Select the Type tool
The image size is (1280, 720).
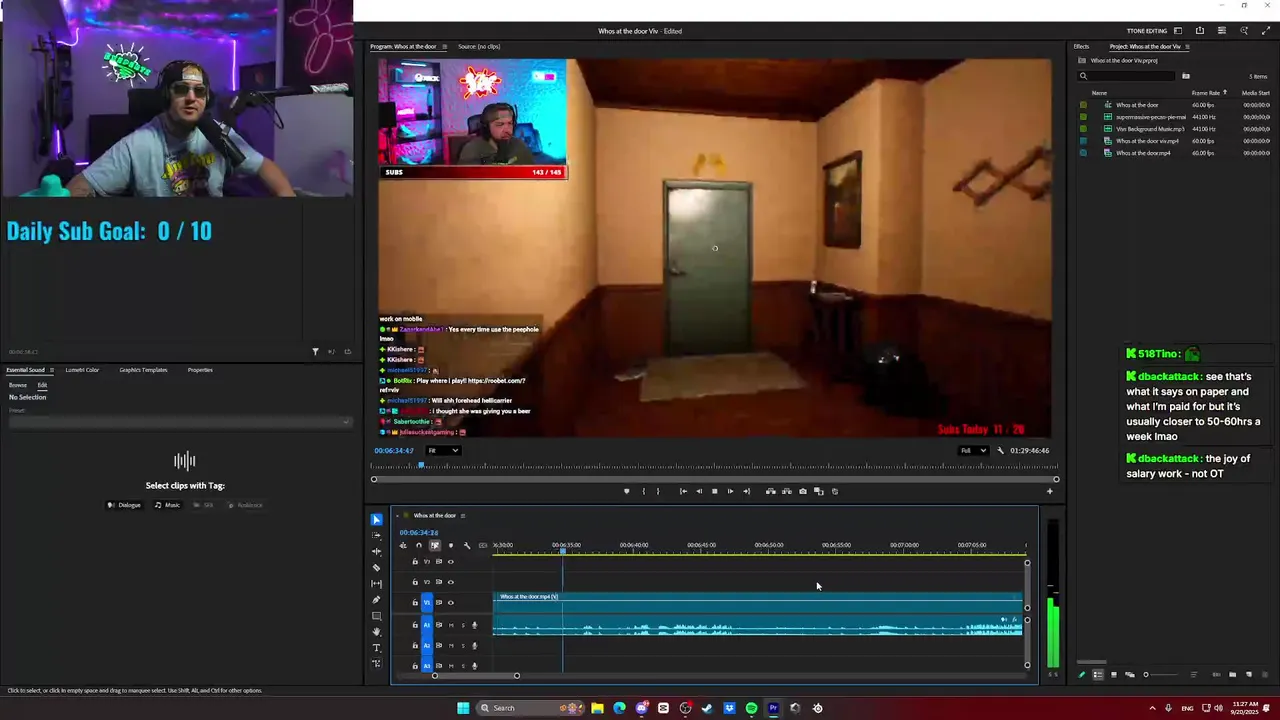point(376,648)
